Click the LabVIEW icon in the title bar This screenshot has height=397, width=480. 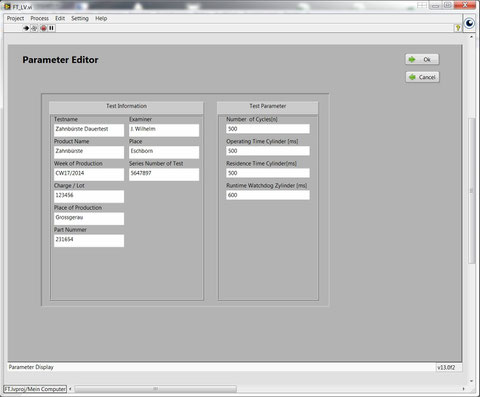(x=7, y=6)
